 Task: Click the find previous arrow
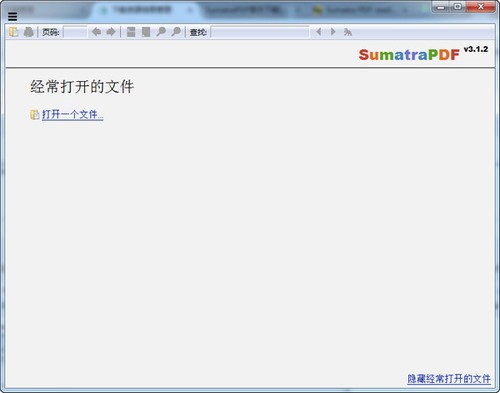tap(319, 32)
